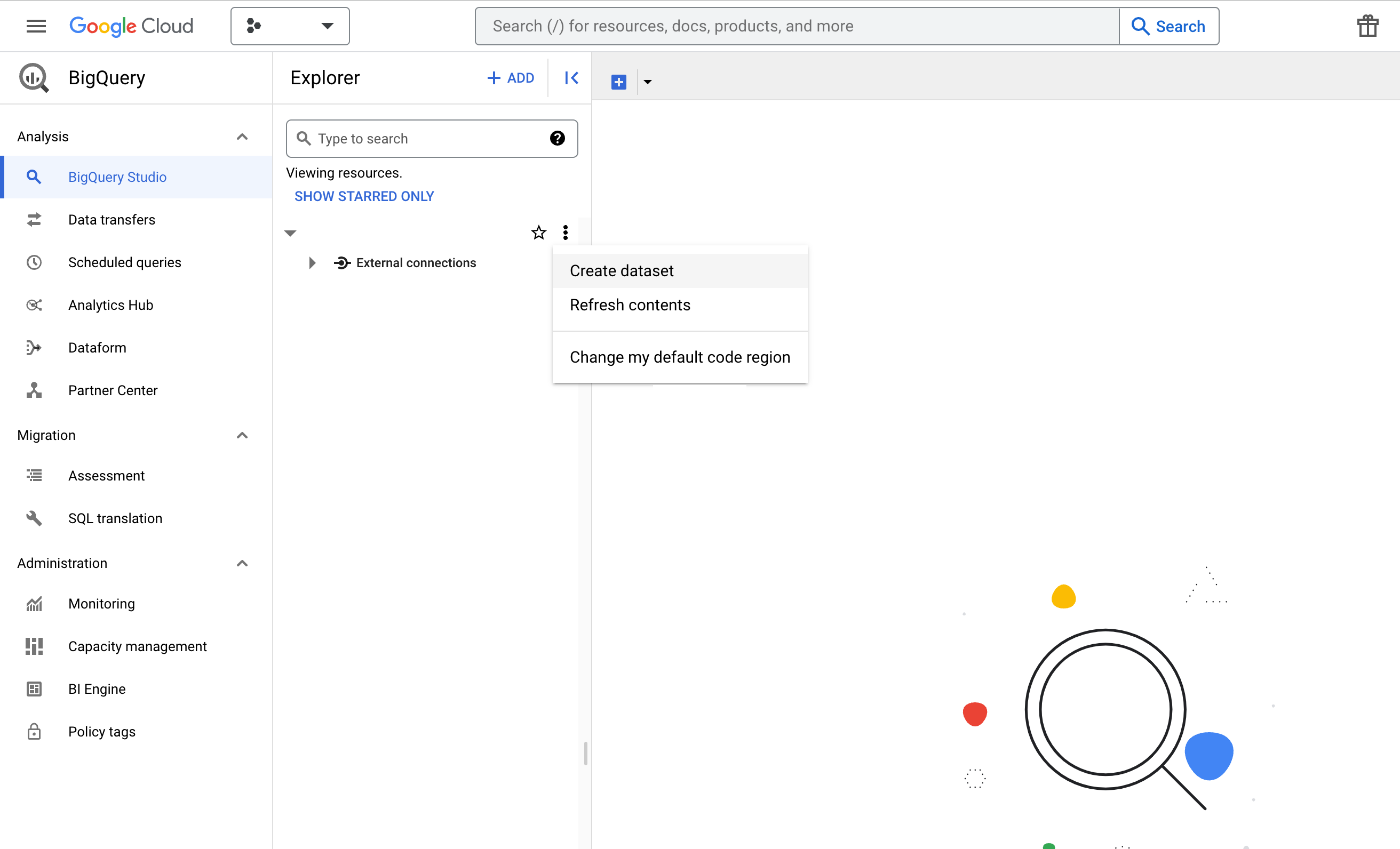
Task: Click the Search button in the top bar
Action: [1168, 26]
